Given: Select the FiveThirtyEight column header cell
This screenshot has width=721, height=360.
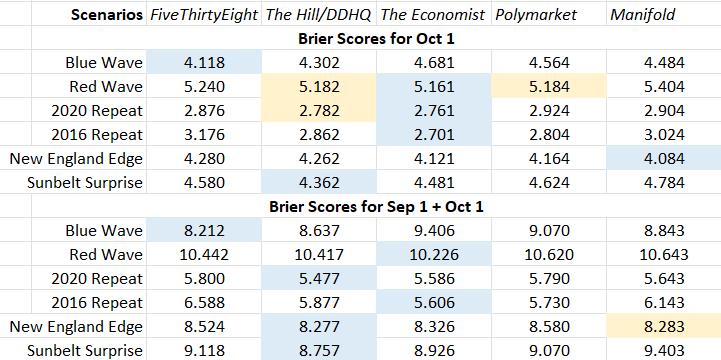Looking at the screenshot, I should (204, 14).
